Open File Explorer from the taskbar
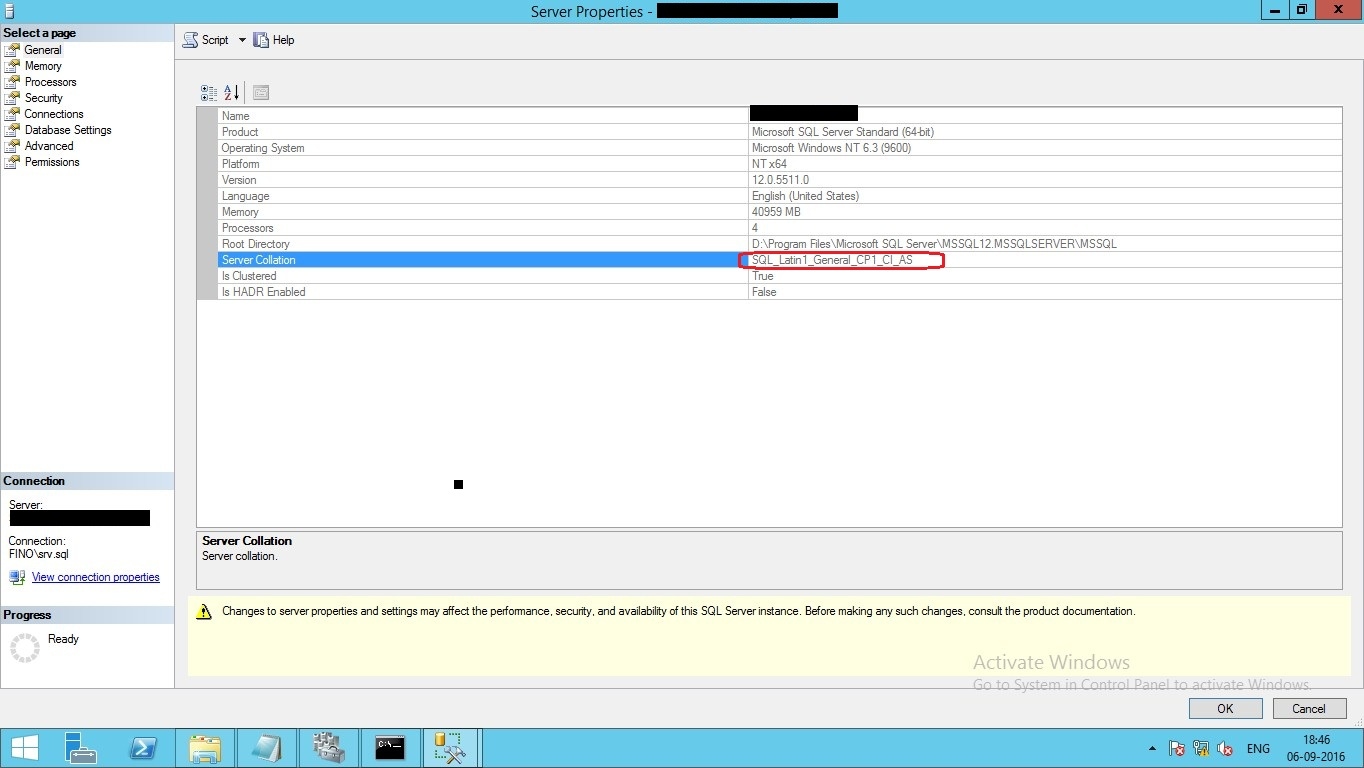 [x=205, y=748]
